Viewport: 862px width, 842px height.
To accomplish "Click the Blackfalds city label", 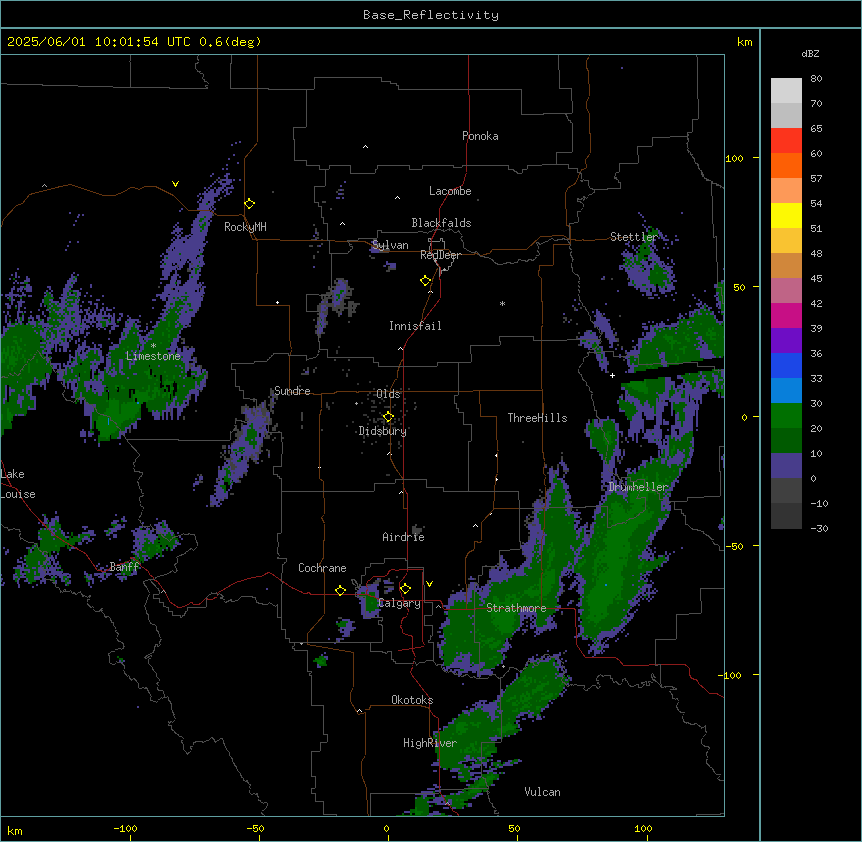I will point(441,223).
